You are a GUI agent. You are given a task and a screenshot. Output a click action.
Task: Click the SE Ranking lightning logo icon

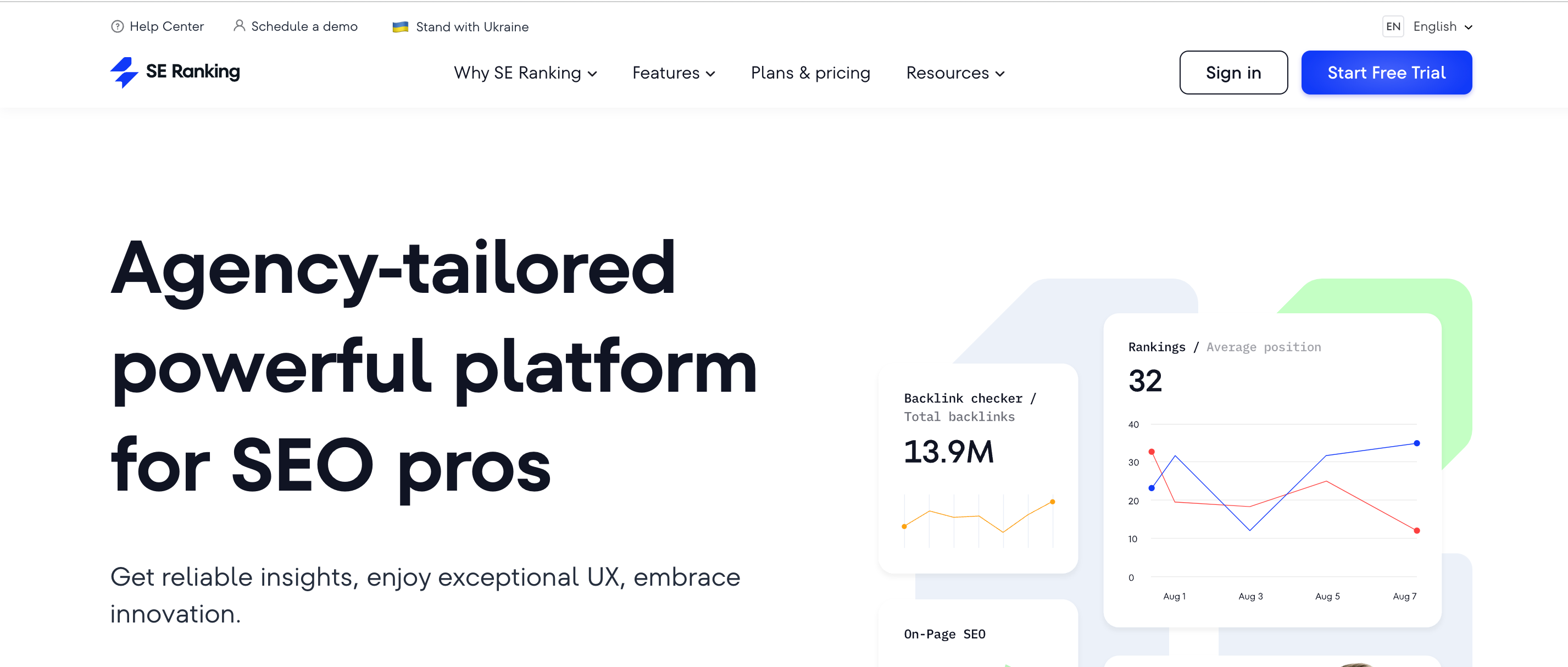(124, 73)
